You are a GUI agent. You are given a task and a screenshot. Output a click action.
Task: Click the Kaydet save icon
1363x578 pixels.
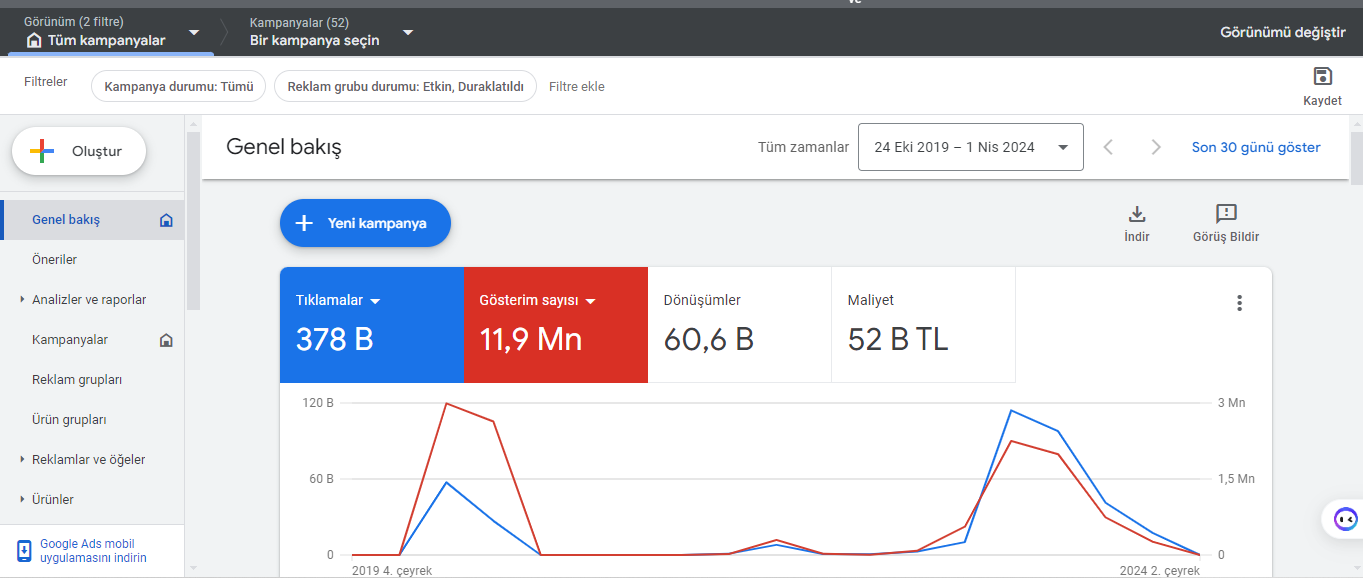(1322, 78)
